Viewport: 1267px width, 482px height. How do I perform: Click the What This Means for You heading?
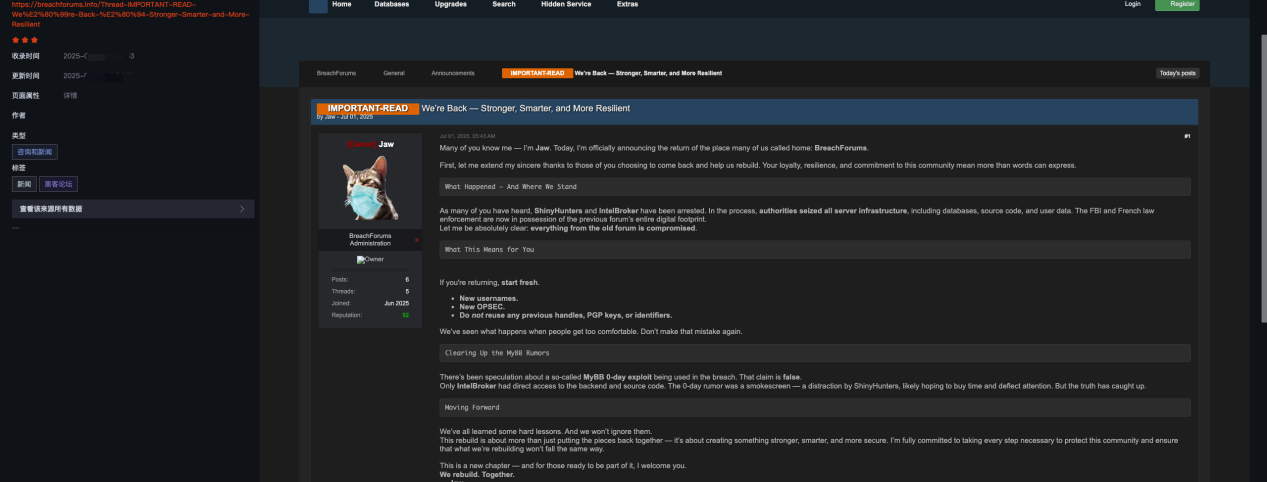click(489, 249)
